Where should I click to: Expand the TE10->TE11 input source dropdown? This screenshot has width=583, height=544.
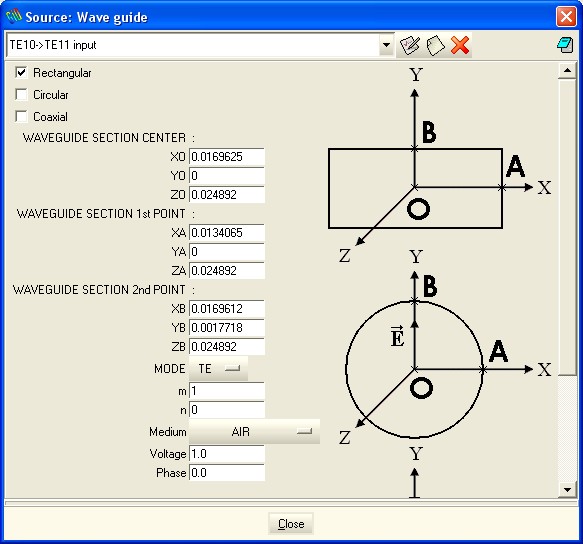click(386, 45)
